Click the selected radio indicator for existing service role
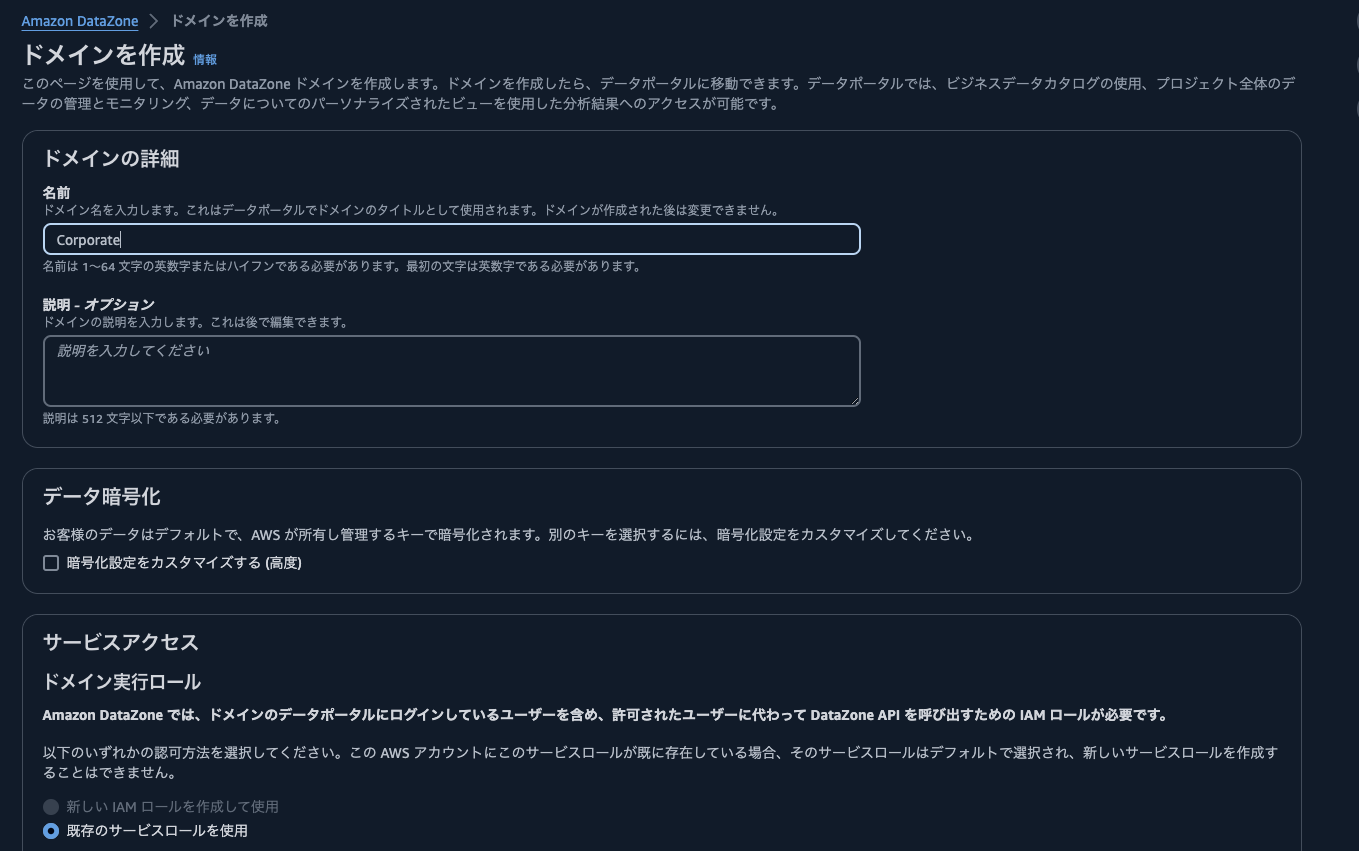The image size is (1359, 851). (53, 830)
